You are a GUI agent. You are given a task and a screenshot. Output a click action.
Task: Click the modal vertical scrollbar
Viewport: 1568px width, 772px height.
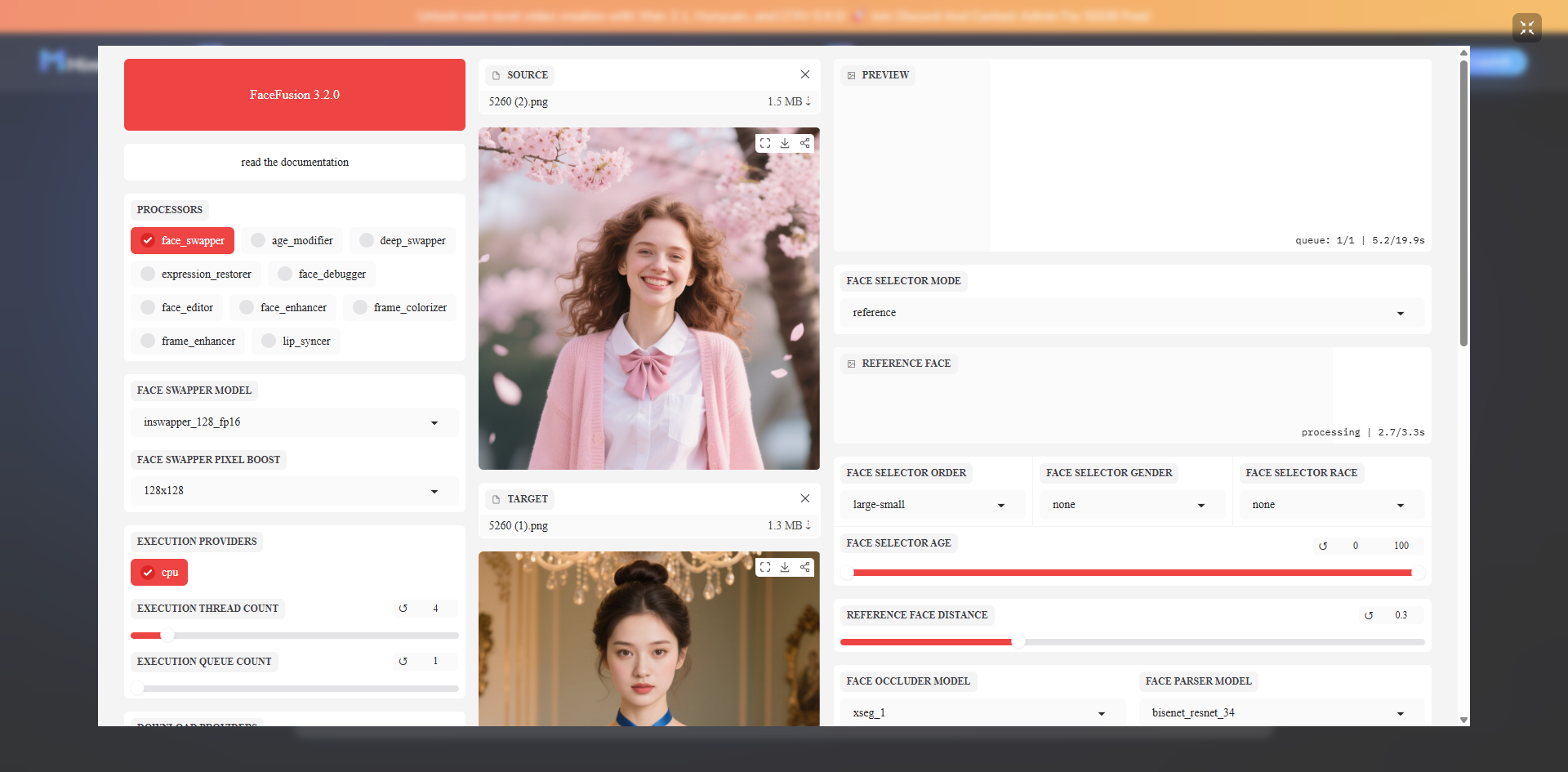(1463, 203)
